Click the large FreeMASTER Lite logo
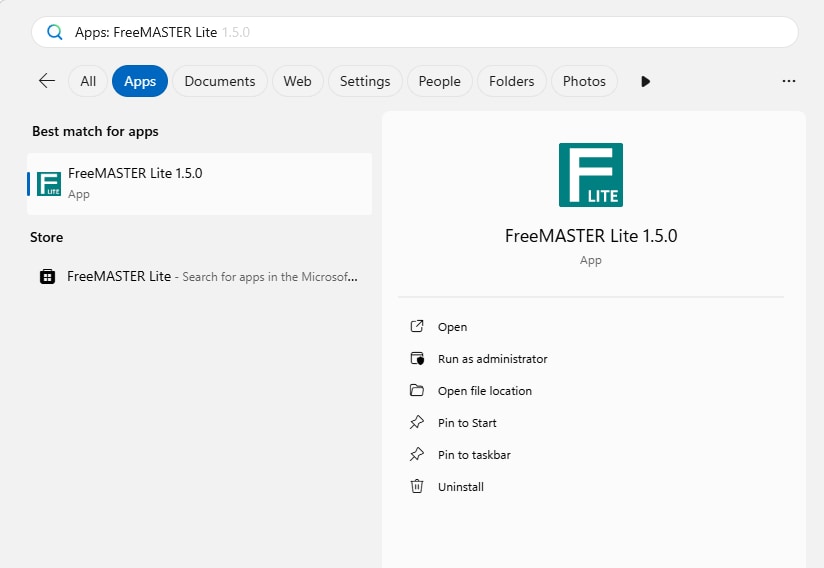 [x=591, y=175]
